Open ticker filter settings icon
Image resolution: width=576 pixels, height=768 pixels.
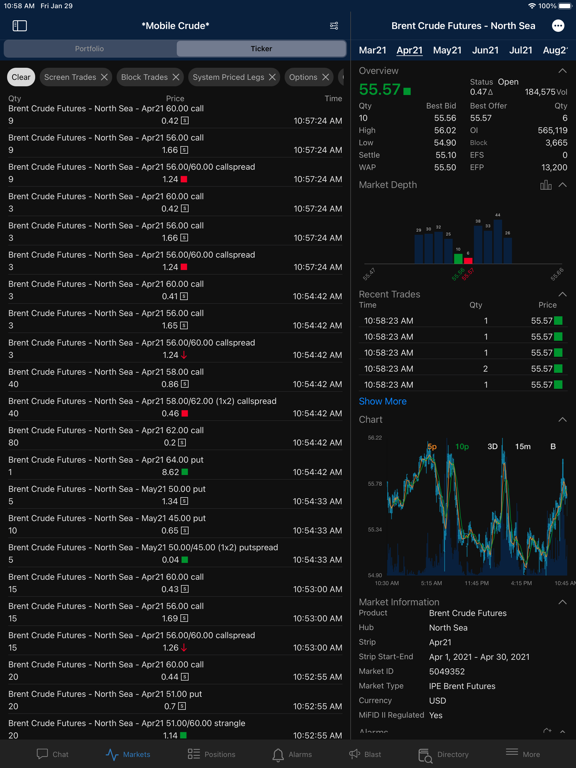pos(334,26)
